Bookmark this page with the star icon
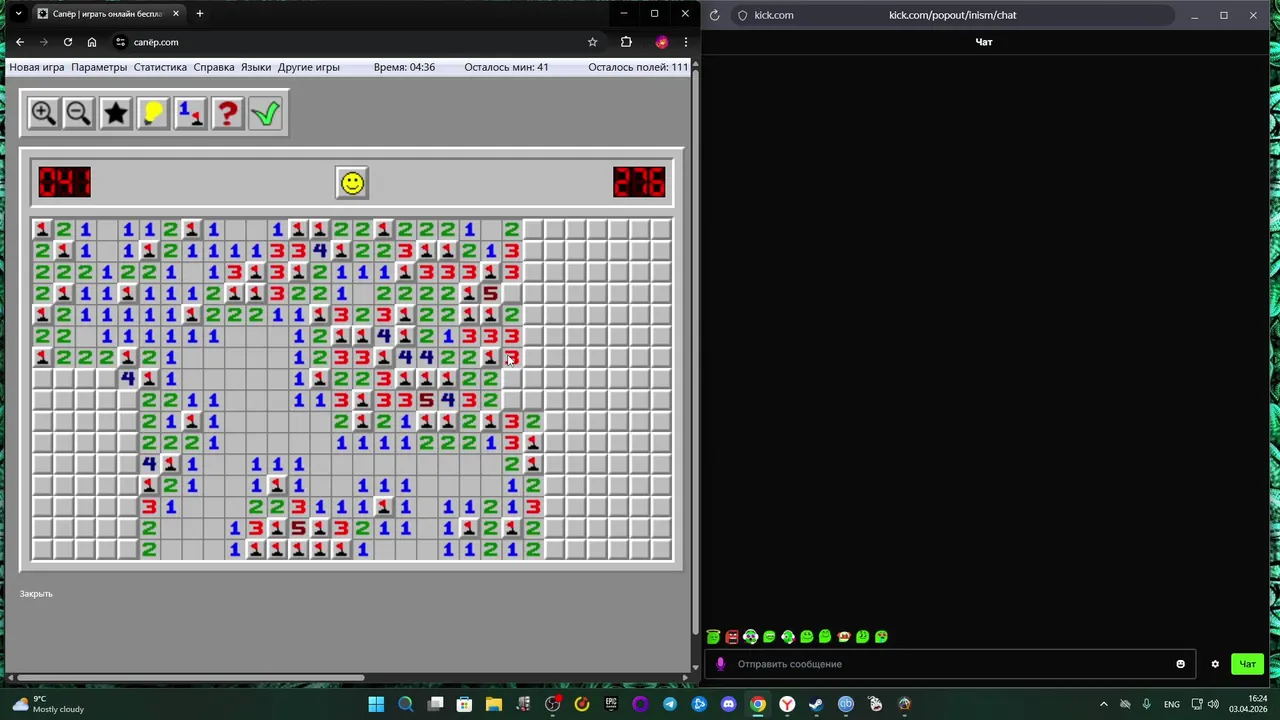The image size is (1280, 720). [592, 42]
